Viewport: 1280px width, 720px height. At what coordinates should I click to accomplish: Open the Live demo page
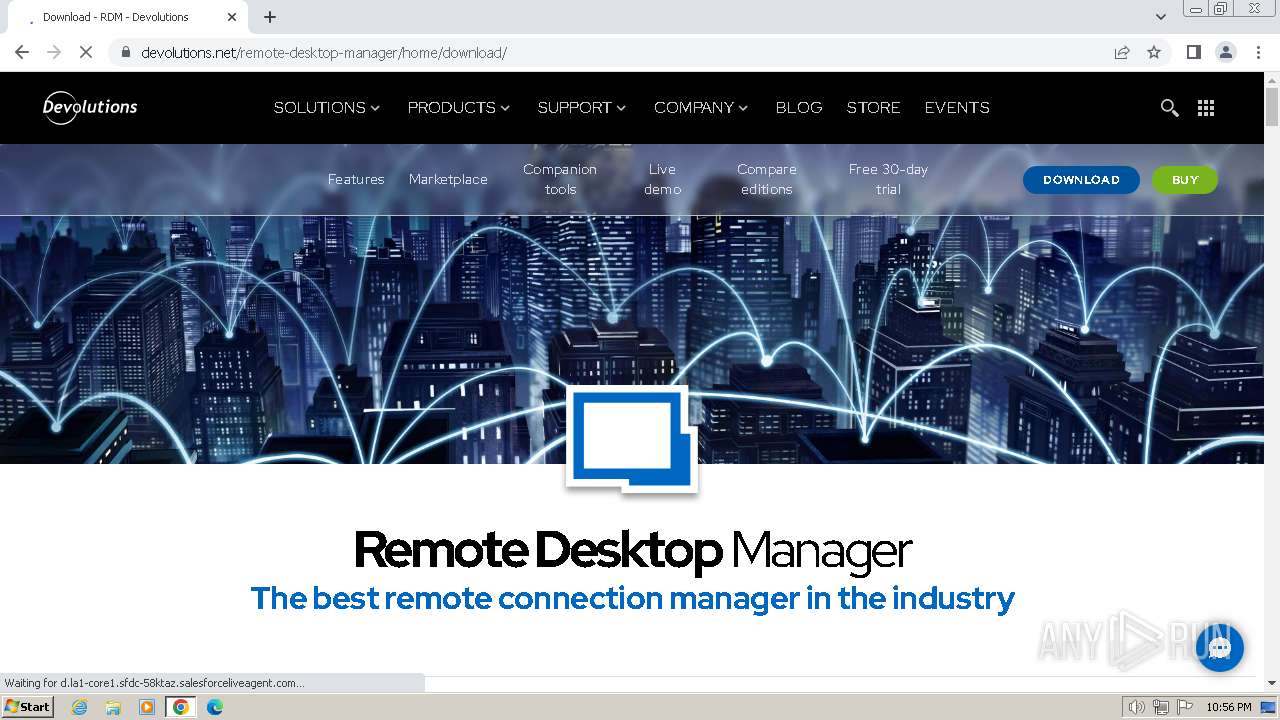point(662,179)
